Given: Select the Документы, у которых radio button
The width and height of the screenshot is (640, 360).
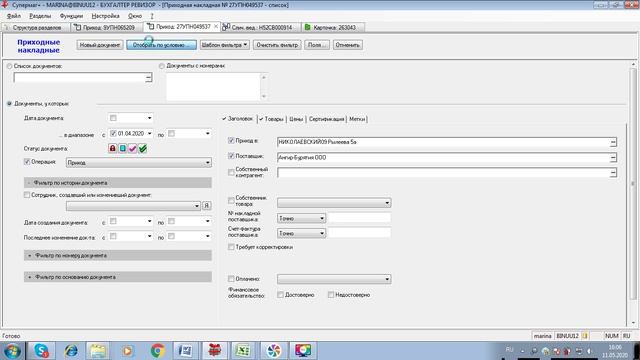Looking at the screenshot, I should pyautogui.click(x=9, y=104).
